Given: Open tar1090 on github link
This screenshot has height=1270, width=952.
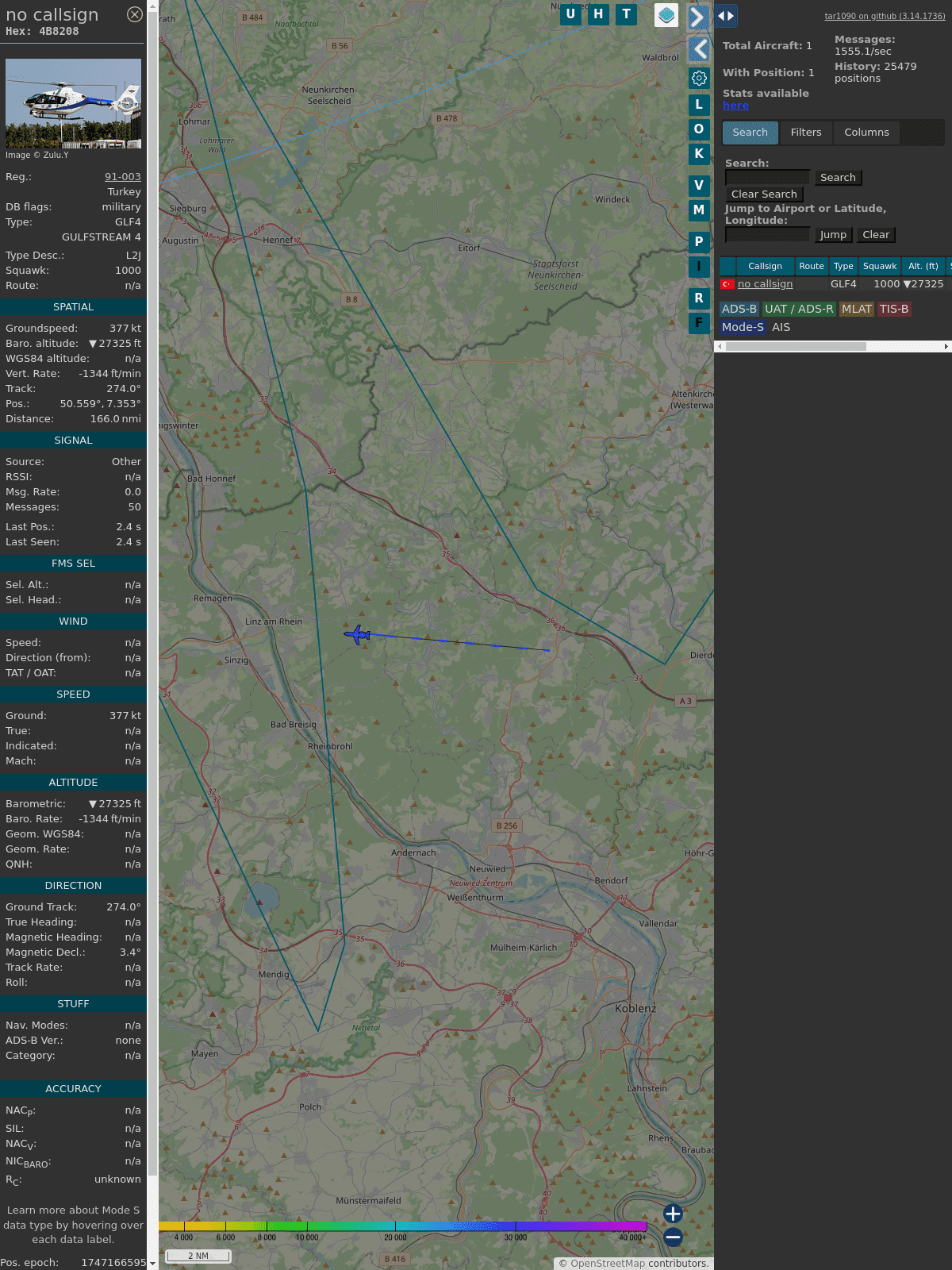Looking at the screenshot, I should click(x=885, y=16).
